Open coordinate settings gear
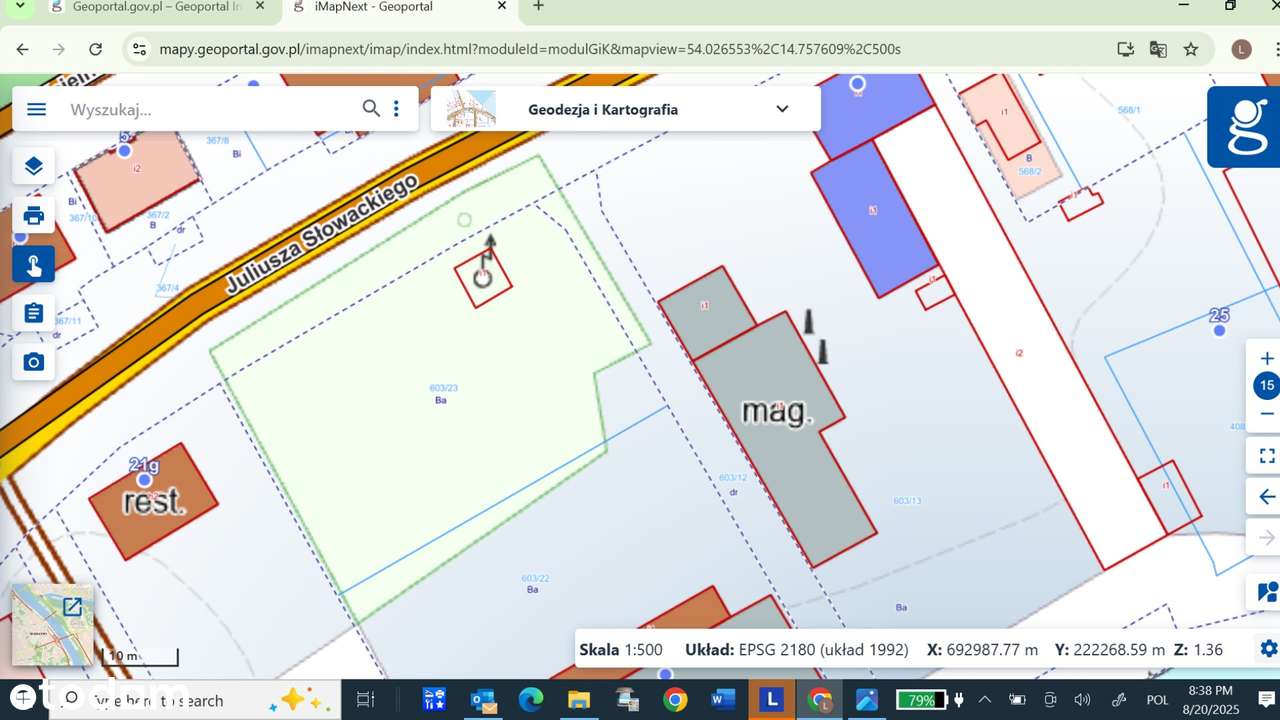This screenshot has width=1280, height=720. coord(1268,649)
